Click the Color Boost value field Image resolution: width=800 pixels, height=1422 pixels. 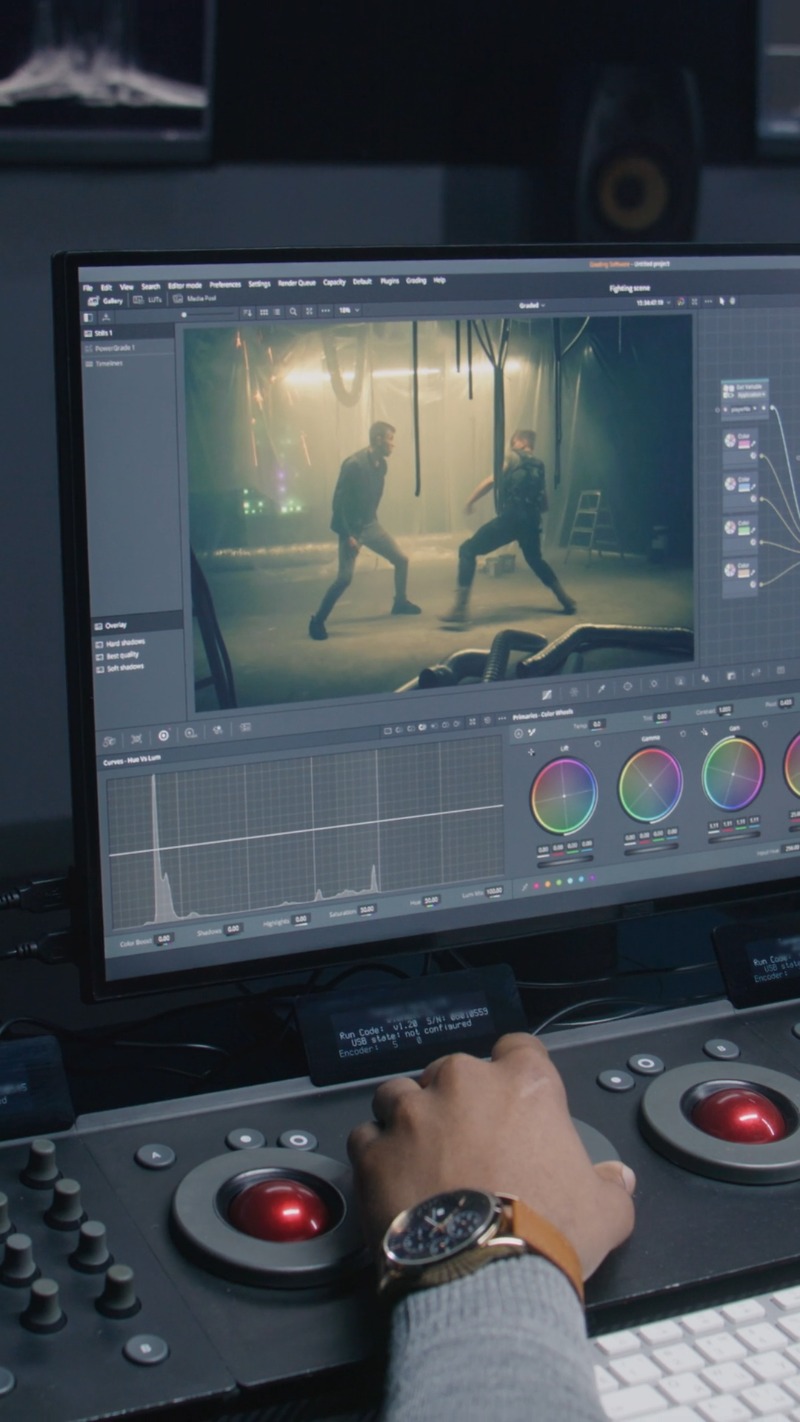point(164,938)
